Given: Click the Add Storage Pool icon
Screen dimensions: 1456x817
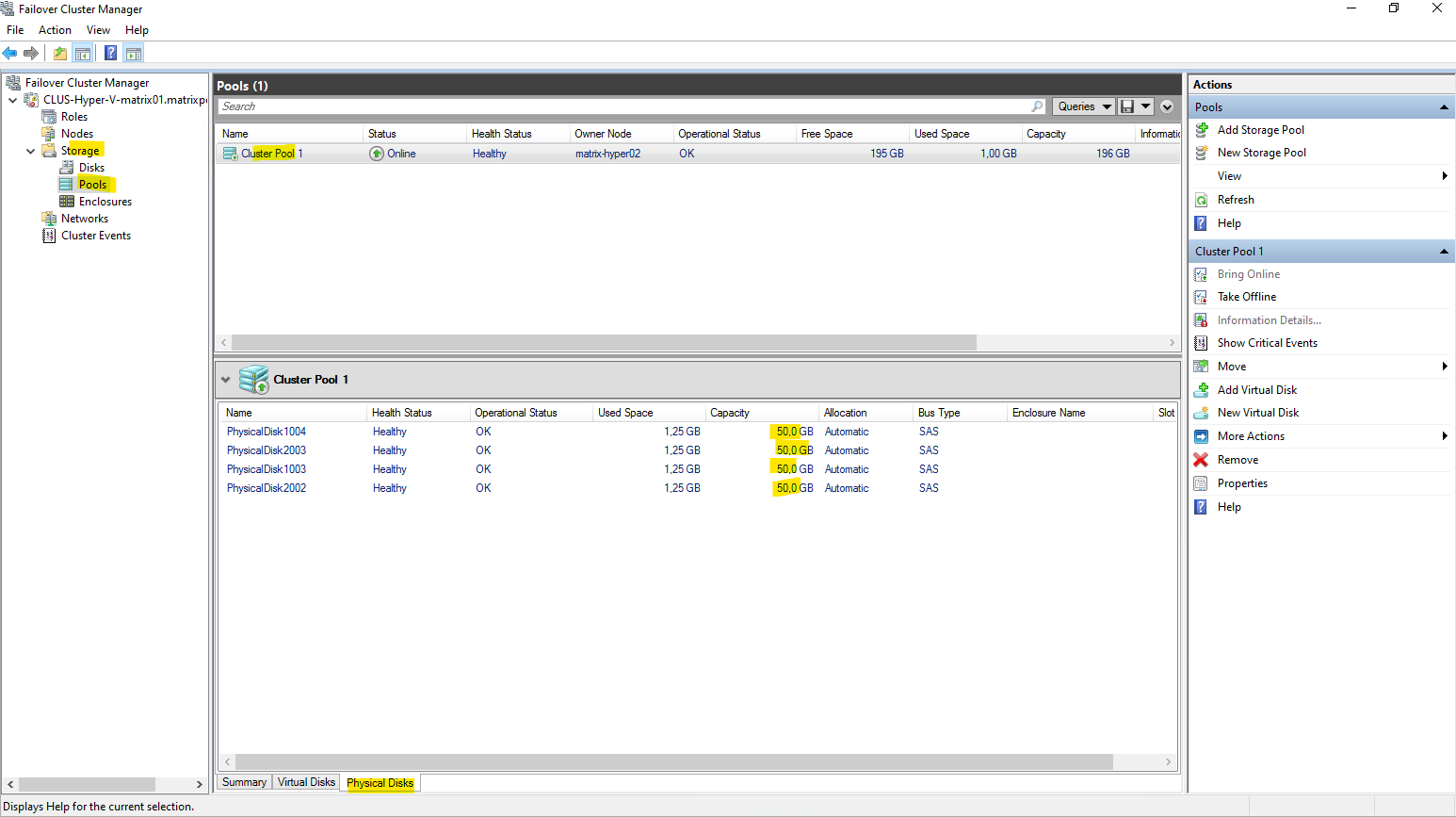Looking at the screenshot, I should tap(1202, 130).
